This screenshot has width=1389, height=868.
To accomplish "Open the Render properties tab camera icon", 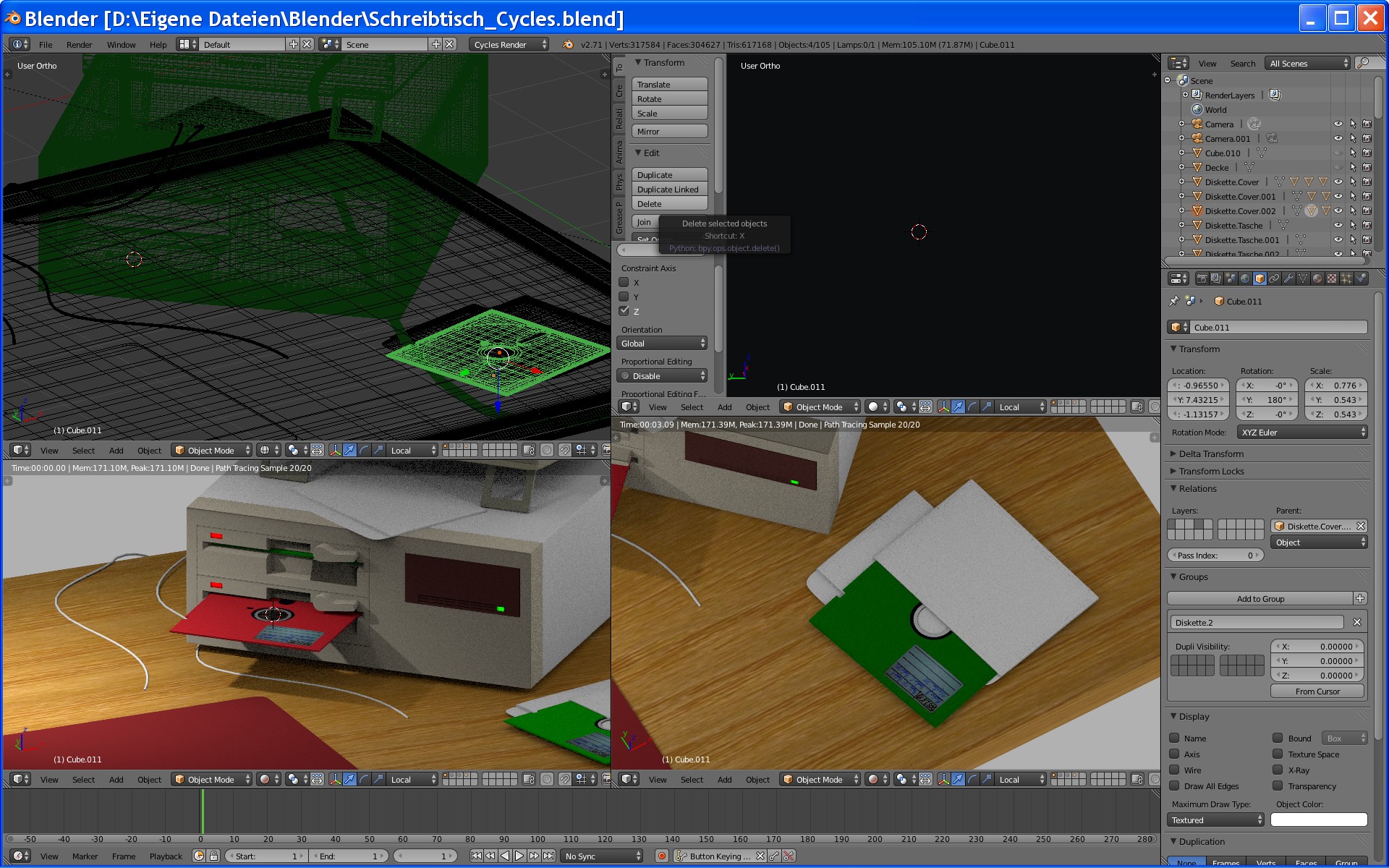I will pos(1202,278).
